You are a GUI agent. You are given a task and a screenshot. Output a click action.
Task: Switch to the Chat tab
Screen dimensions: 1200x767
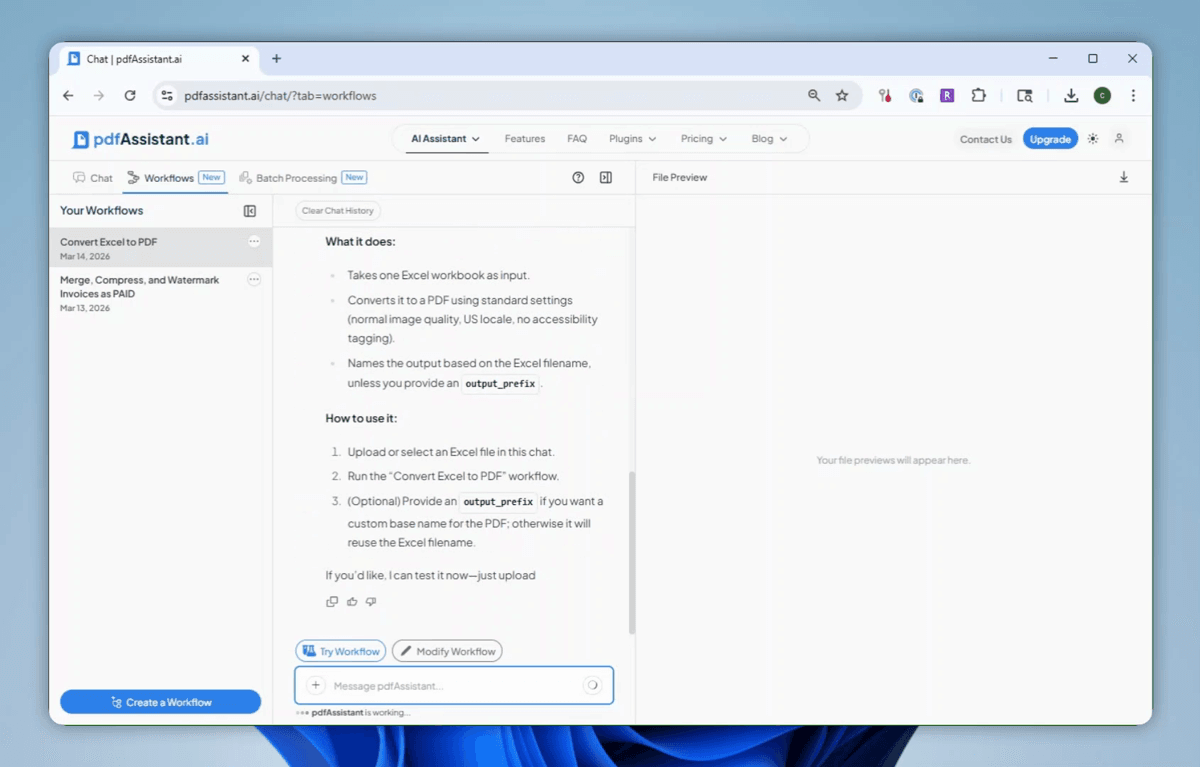tap(93, 178)
